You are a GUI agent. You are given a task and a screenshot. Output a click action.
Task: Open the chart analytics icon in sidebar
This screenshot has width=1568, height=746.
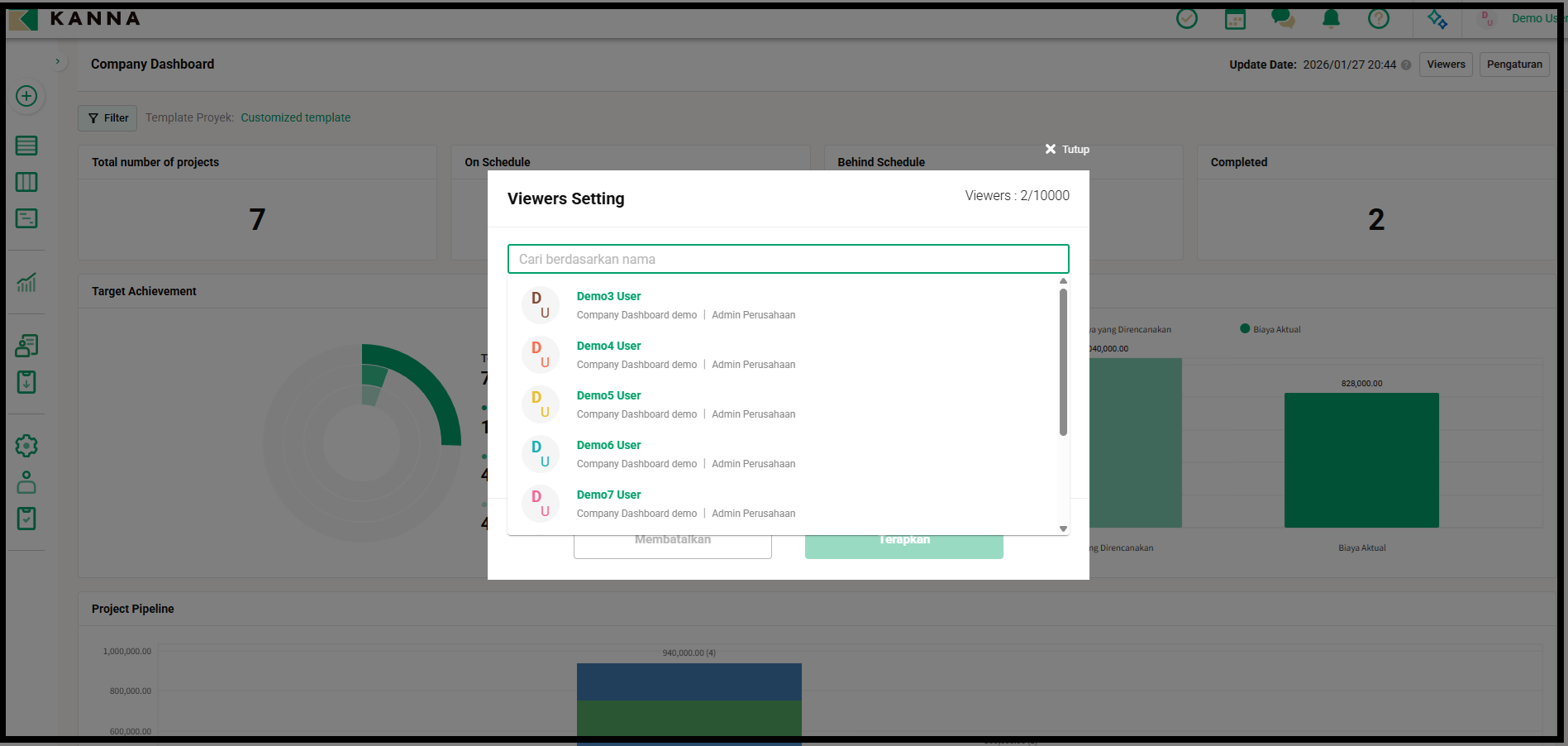click(x=26, y=283)
